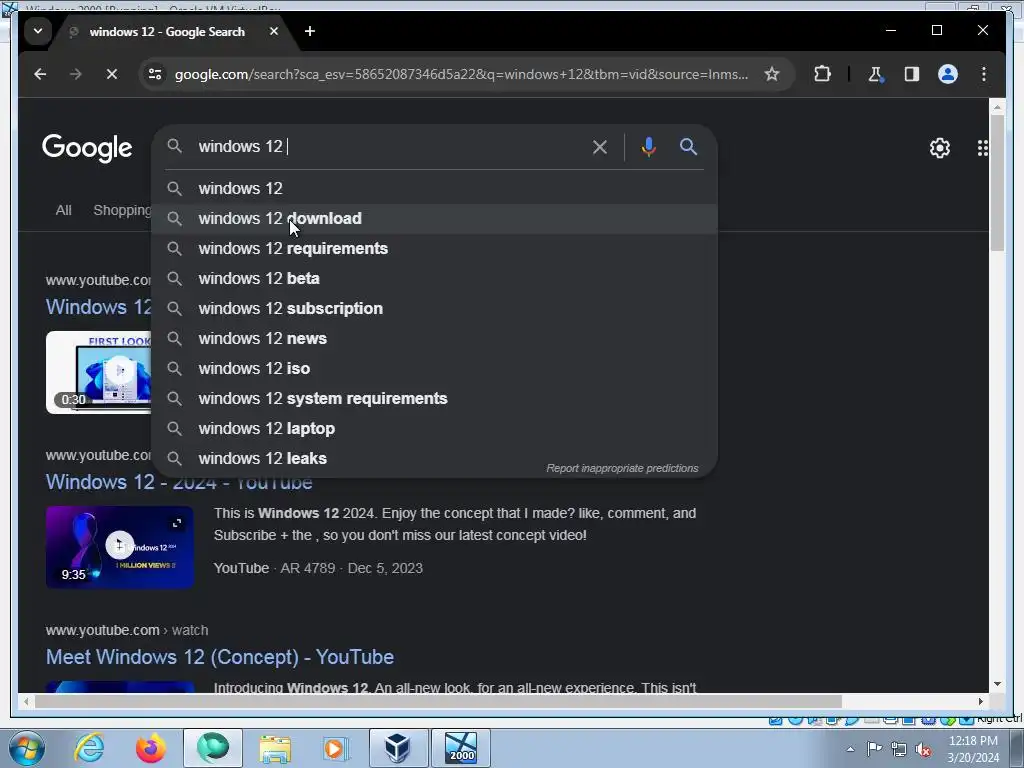Image resolution: width=1024 pixels, height=768 pixels.
Task: Play the 0:30 First Look video thumbnail
Action: point(99,372)
